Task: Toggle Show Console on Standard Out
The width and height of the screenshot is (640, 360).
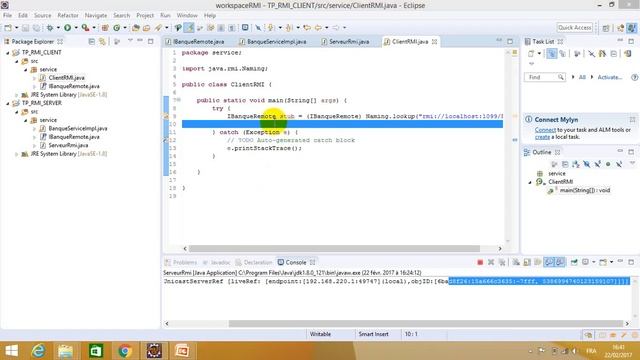Action: pyautogui.click(x=549, y=262)
